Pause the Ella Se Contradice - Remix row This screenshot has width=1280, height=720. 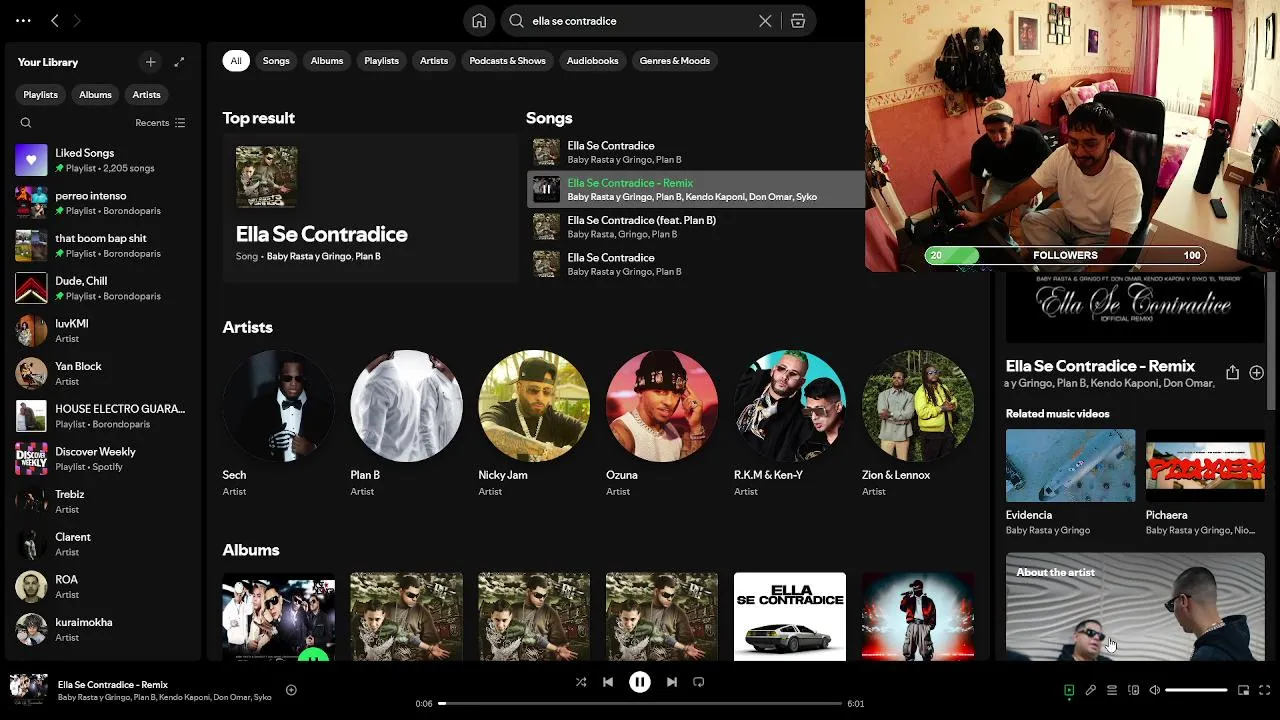click(x=546, y=189)
